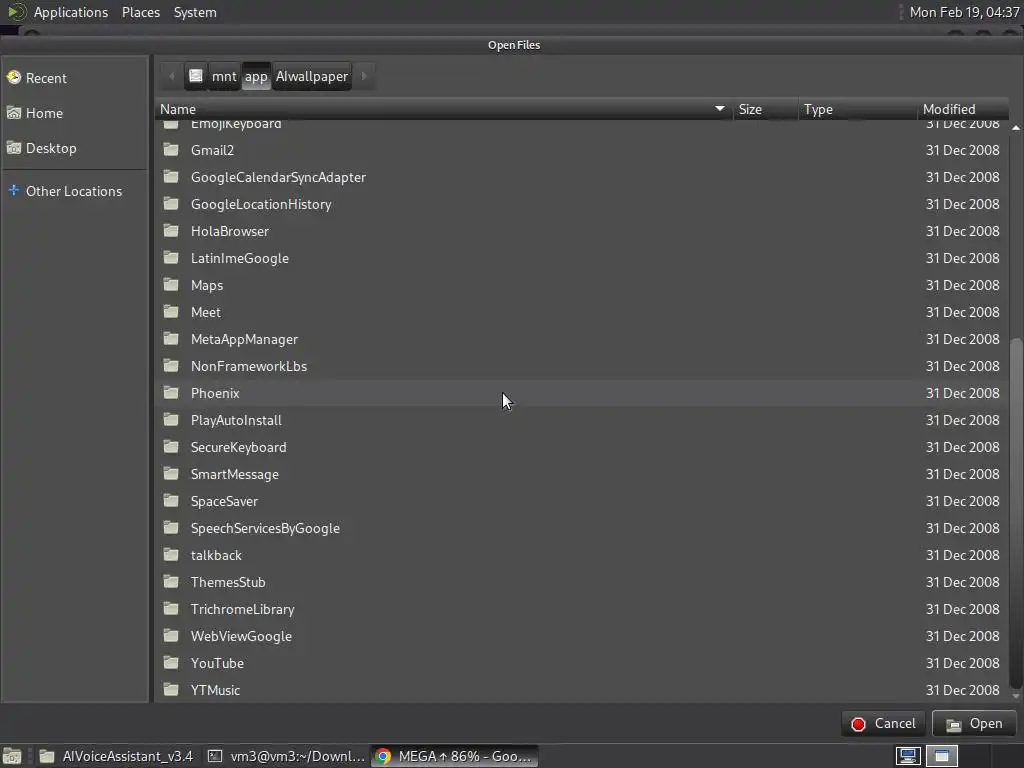Select the YouTube folder name
1024x768 pixels.
(217, 663)
